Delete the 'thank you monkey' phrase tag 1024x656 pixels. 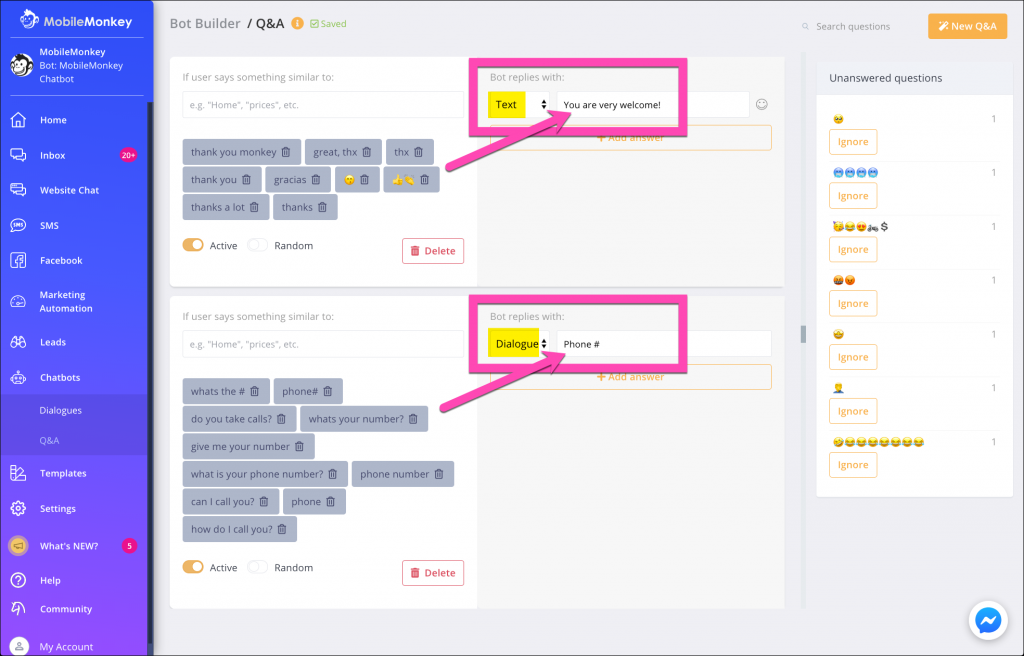click(286, 152)
